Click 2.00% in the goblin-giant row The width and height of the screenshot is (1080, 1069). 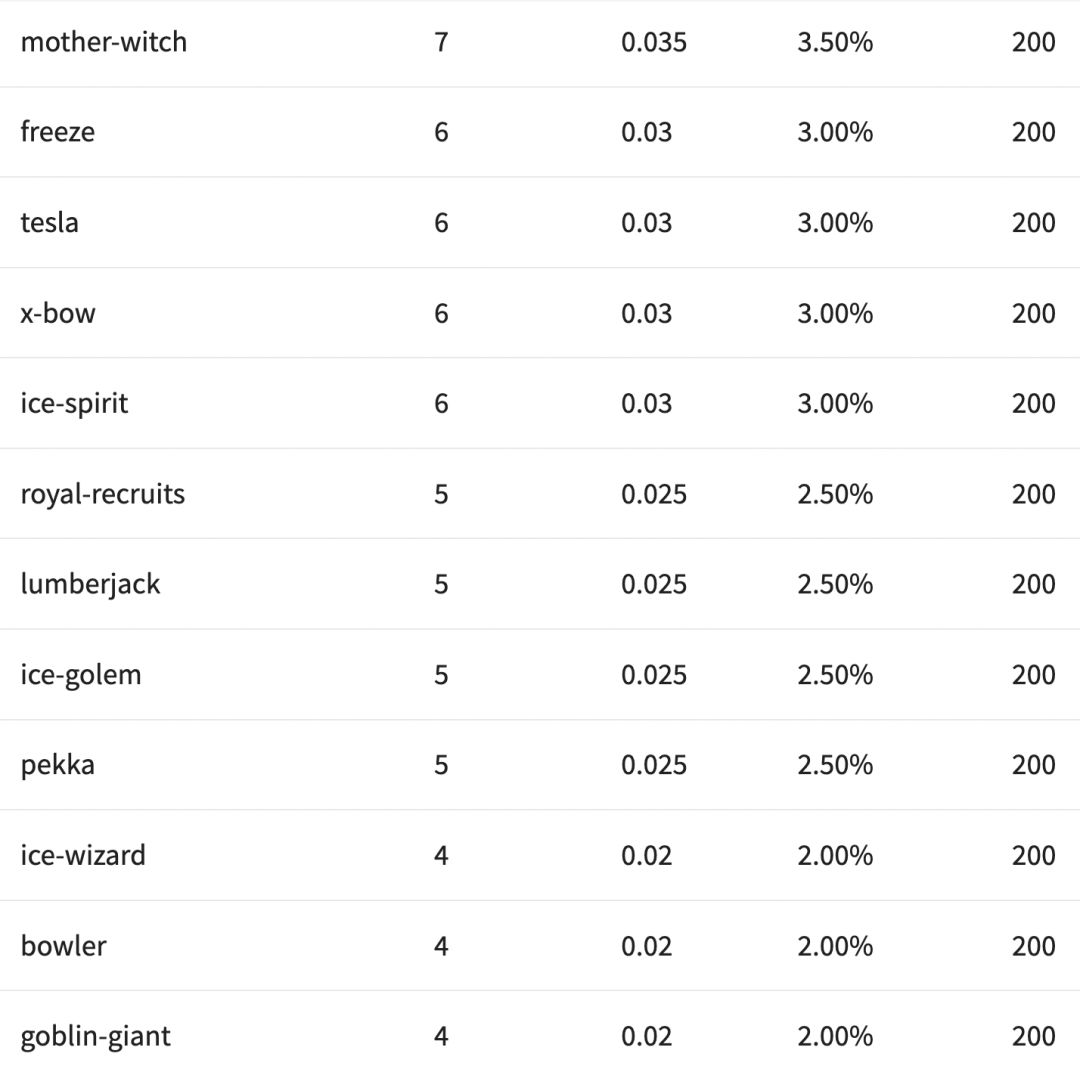click(x=835, y=1036)
